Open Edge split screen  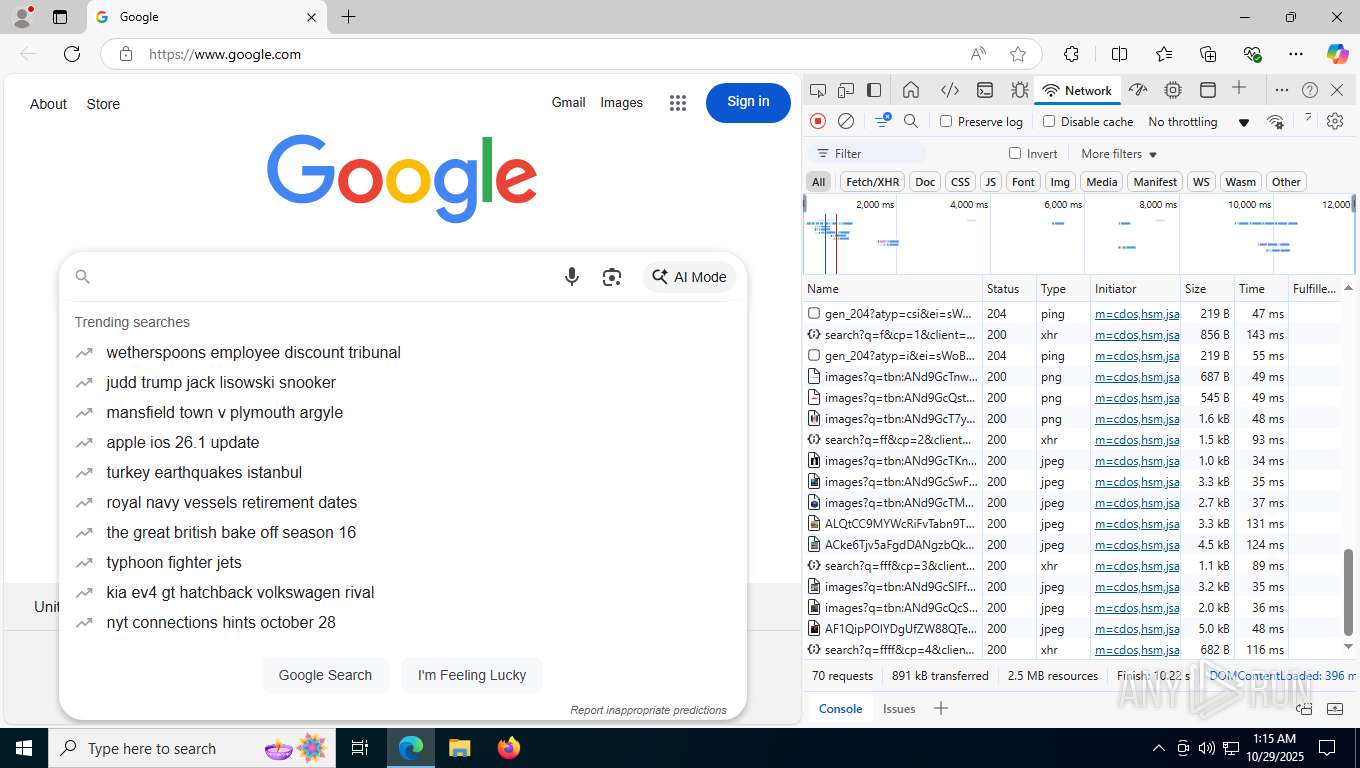tap(1120, 54)
